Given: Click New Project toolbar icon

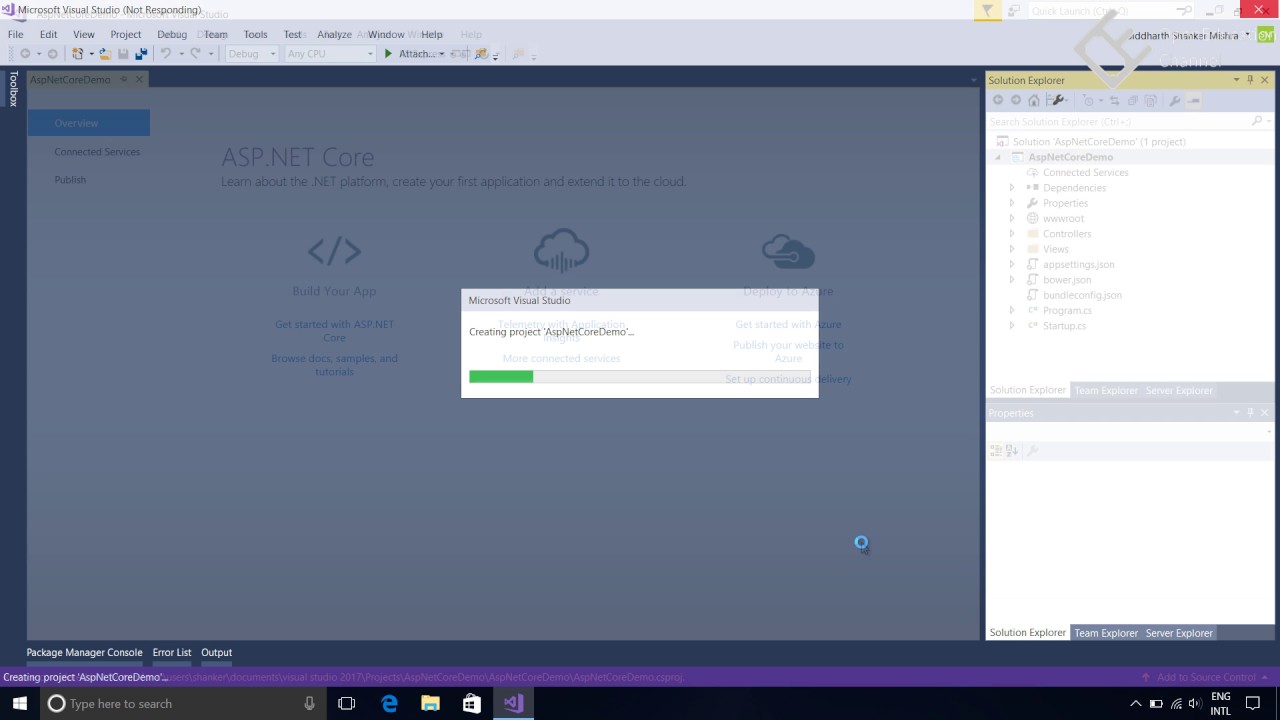Looking at the screenshot, I should (79, 54).
